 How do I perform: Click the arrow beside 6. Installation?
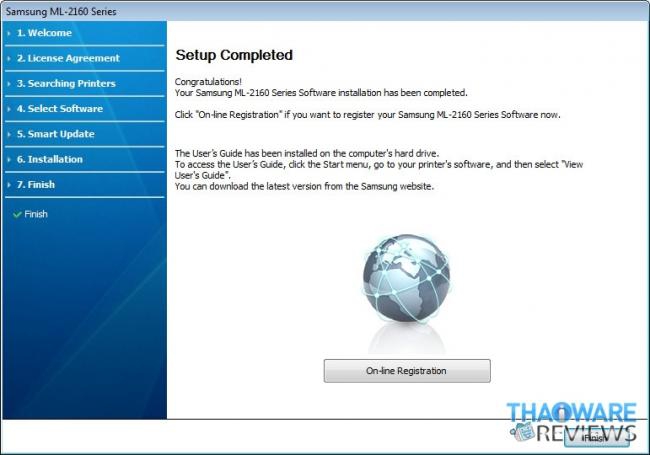(x=9, y=160)
